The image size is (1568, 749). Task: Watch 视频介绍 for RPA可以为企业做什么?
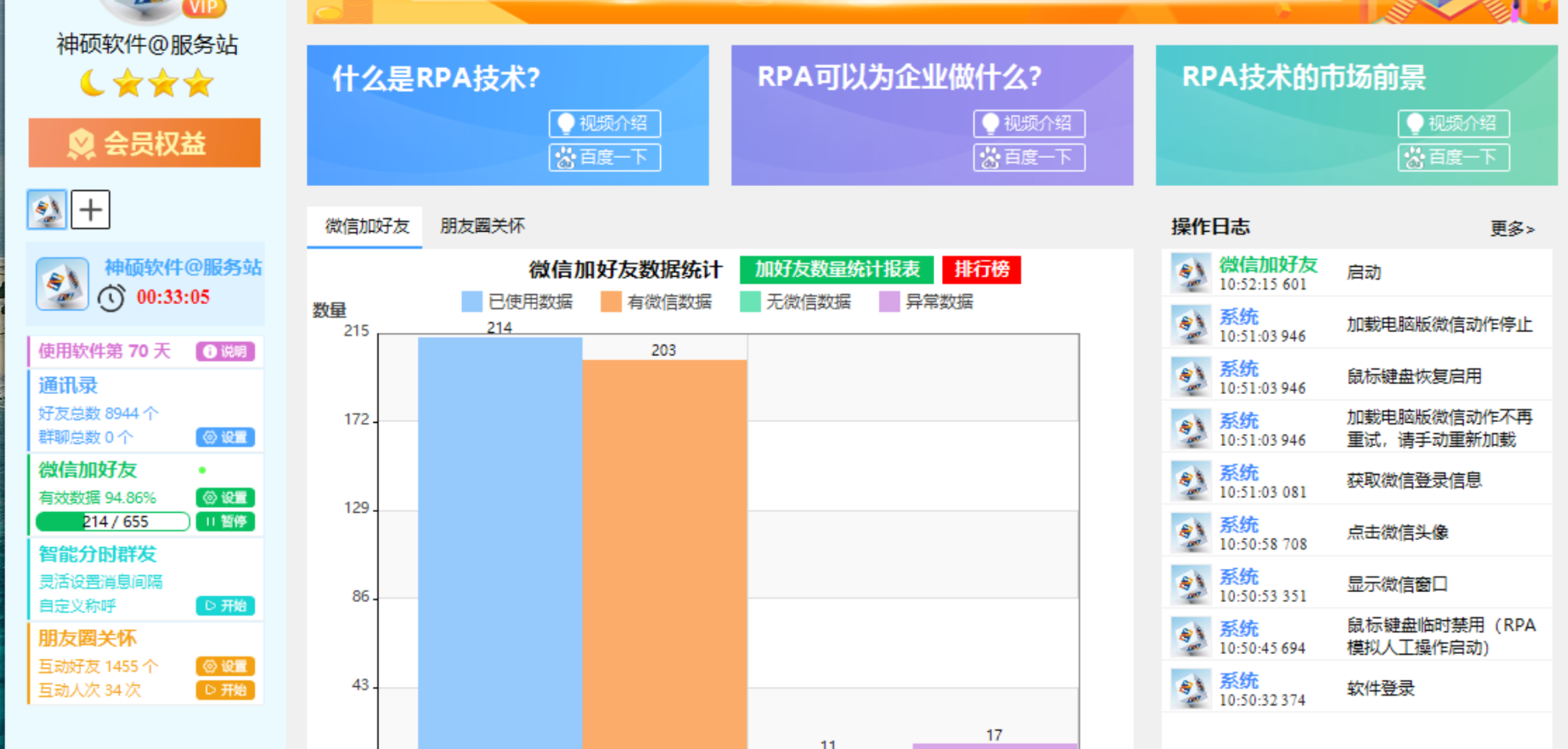(1029, 124)
